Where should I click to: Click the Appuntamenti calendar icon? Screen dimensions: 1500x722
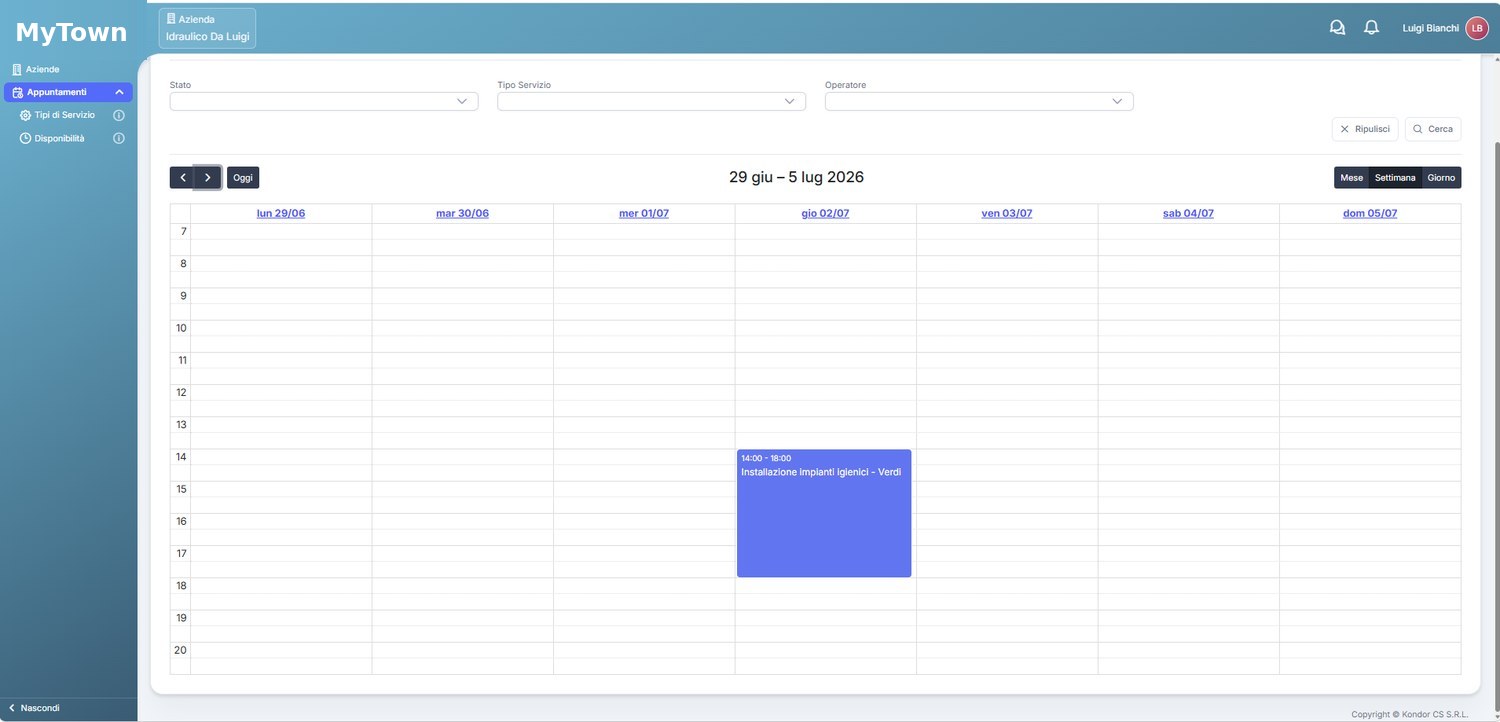pyautogui.click(x=17, y=92)
